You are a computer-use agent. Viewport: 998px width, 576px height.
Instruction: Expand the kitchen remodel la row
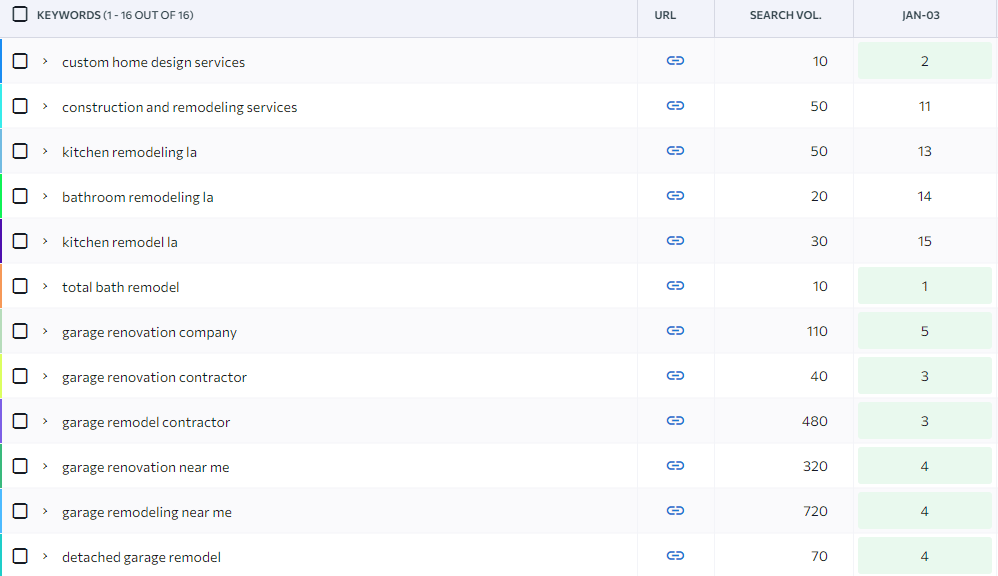coord(45,241)
